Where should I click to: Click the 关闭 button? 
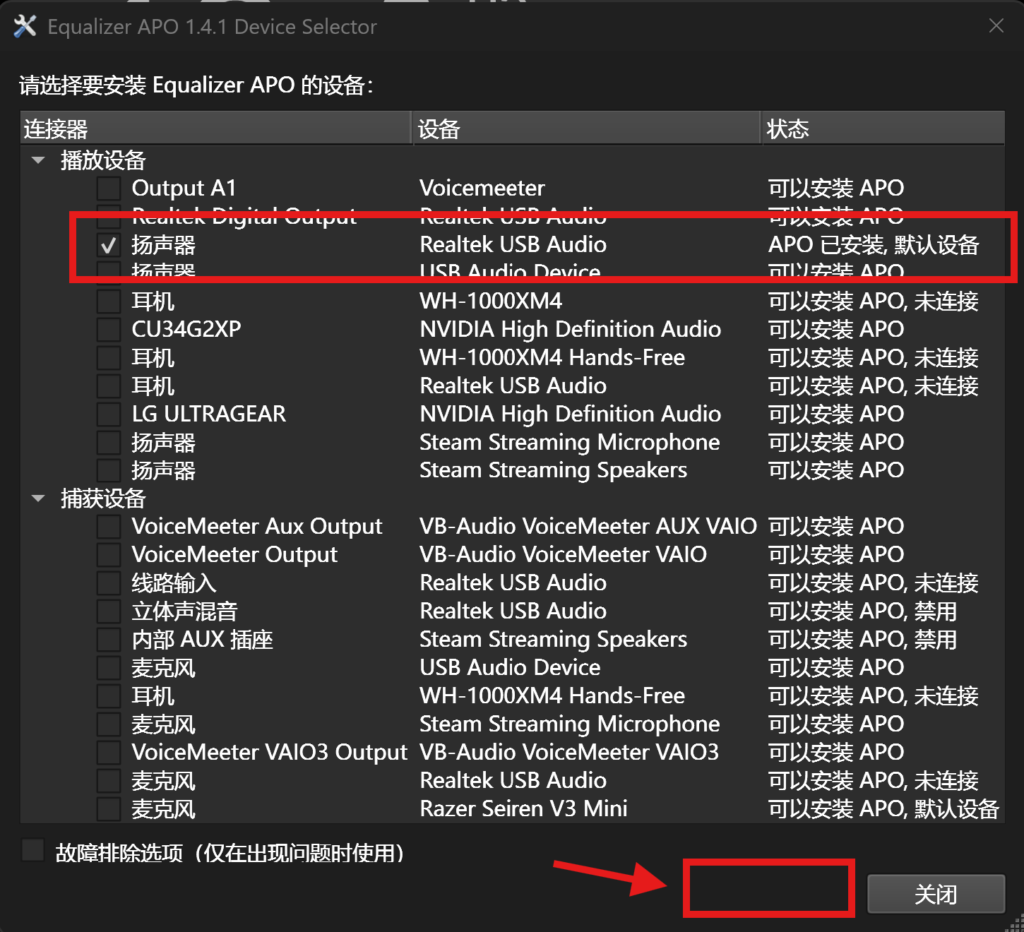click(935, 894)
